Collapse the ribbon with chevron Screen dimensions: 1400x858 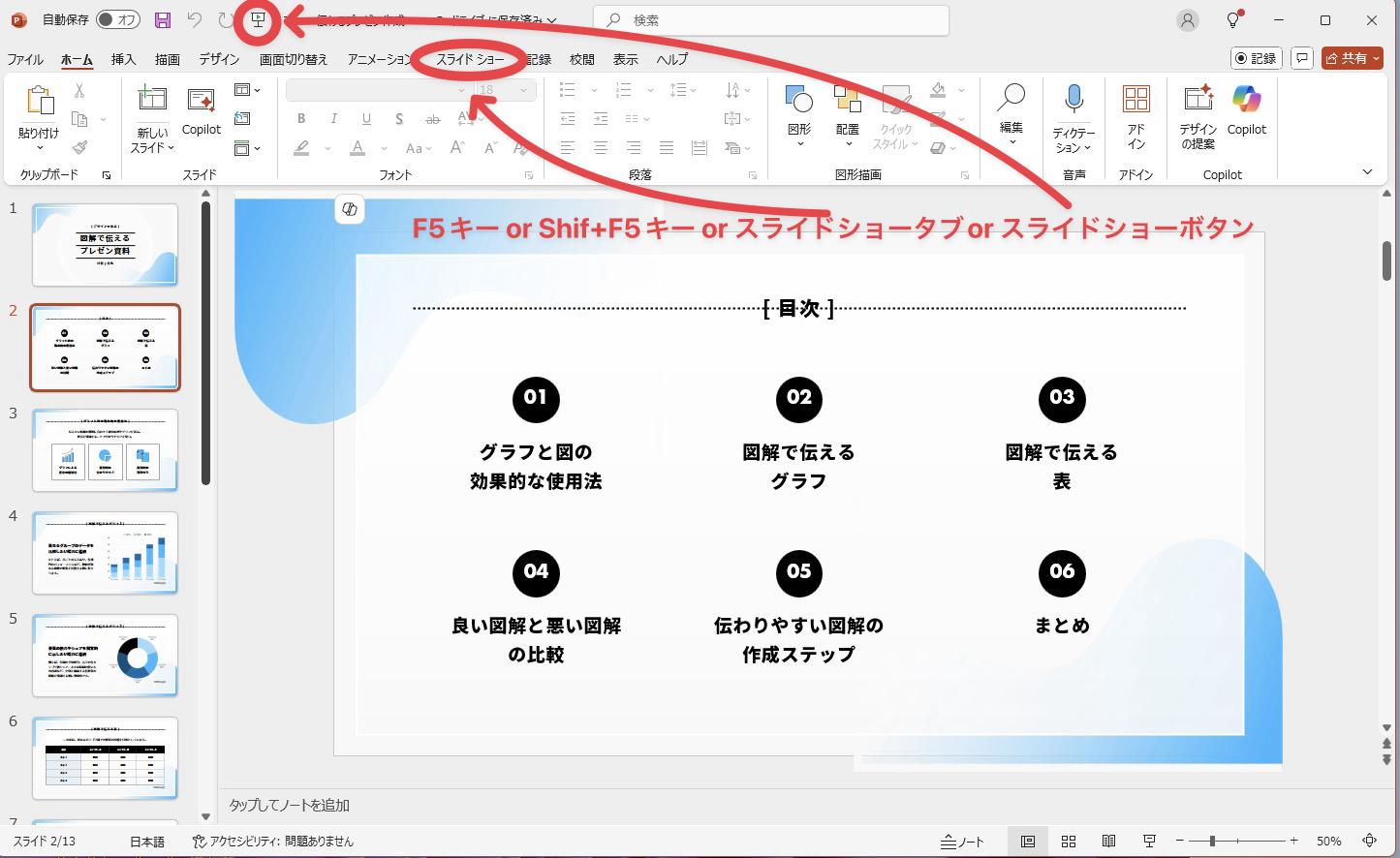click(1368, 172)
